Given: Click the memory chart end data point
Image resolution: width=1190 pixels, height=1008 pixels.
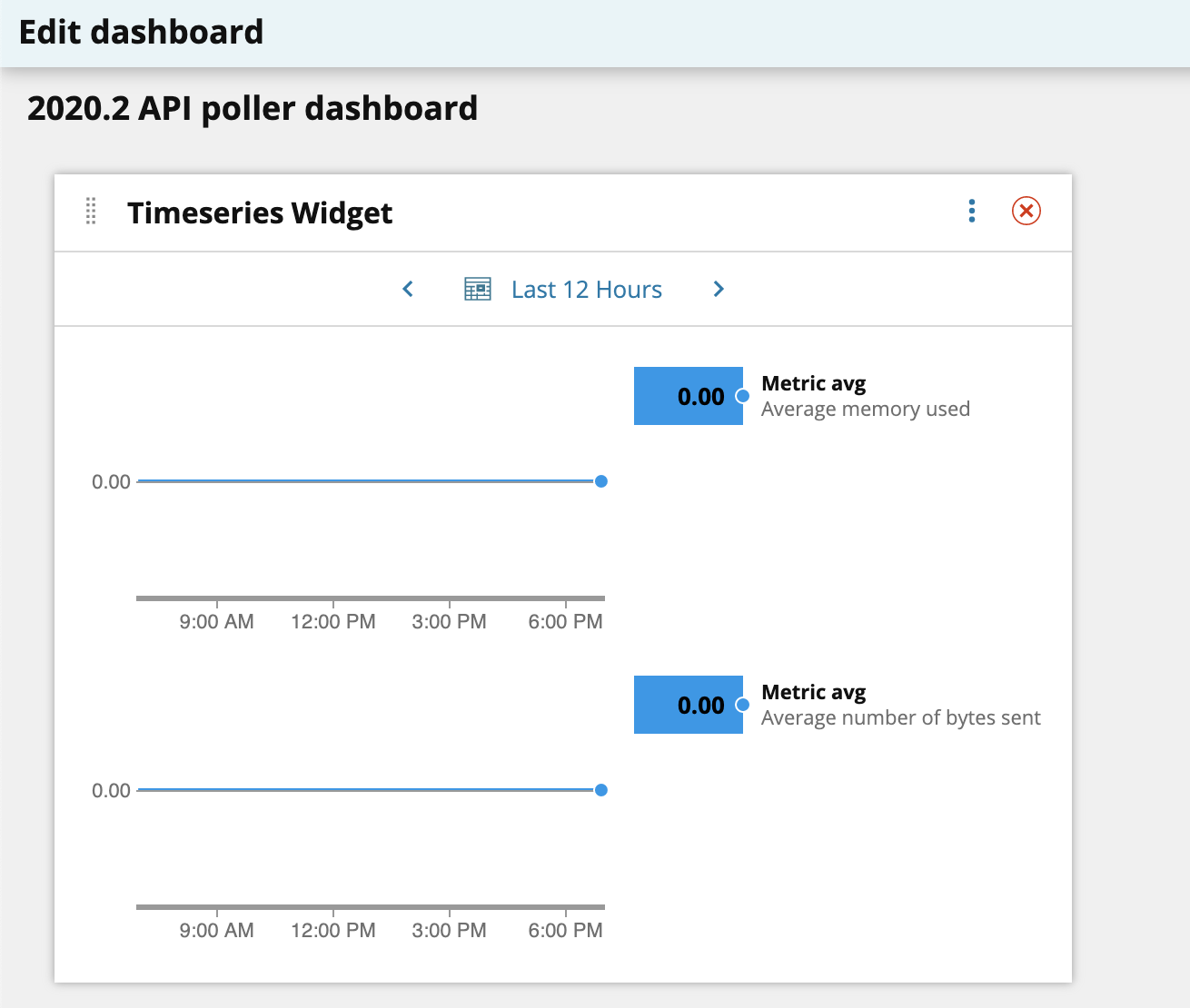Looking at the screenshot, I should 601,481.
